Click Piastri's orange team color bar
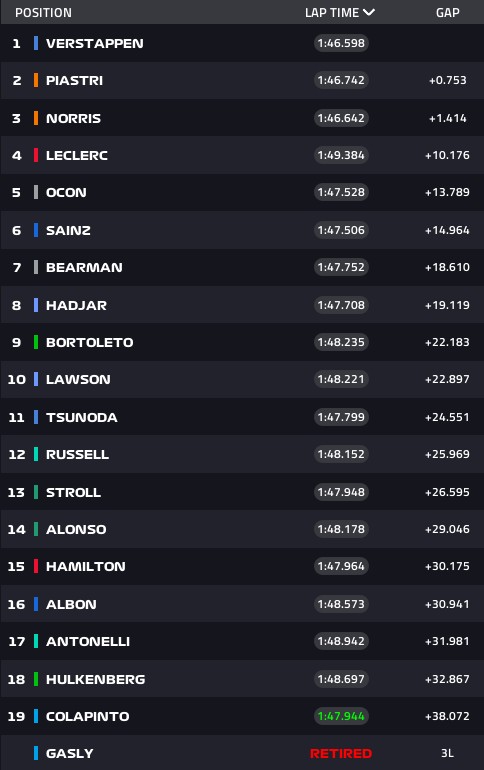The image size is (484, 770). point(36,80)
